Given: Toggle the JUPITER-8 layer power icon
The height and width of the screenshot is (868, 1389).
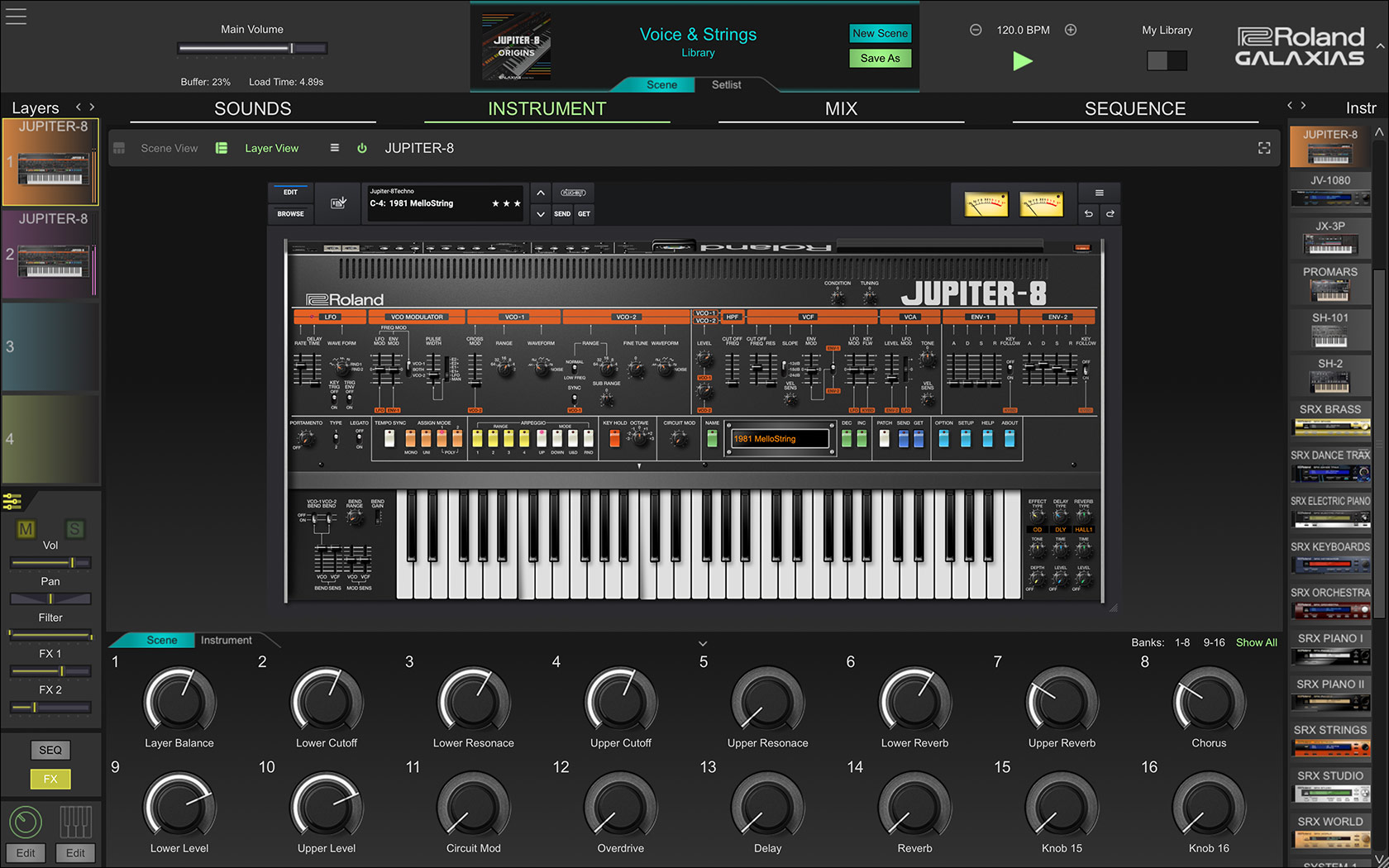Looking at the screenshot, I should tap(361, 148).
